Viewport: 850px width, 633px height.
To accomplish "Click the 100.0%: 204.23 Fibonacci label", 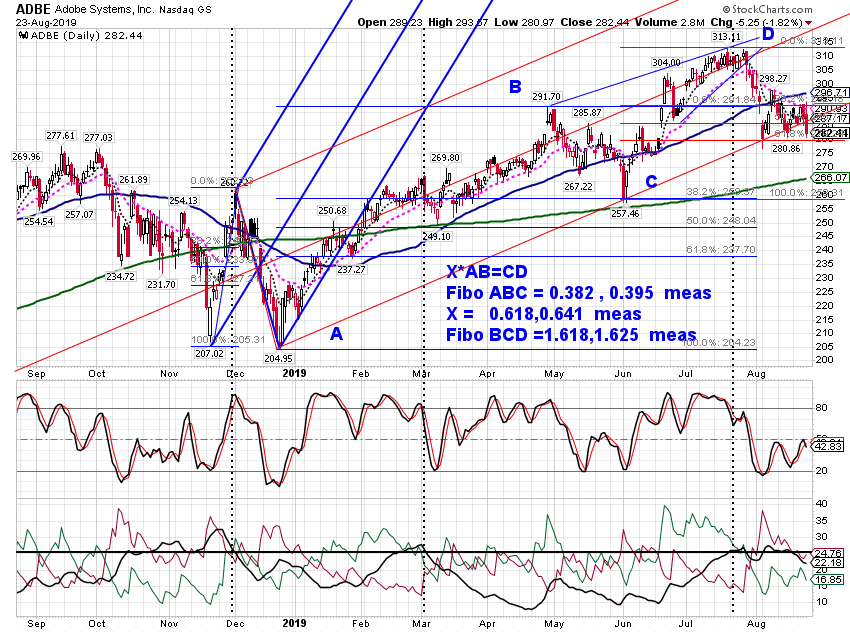I will click(718, 343).
